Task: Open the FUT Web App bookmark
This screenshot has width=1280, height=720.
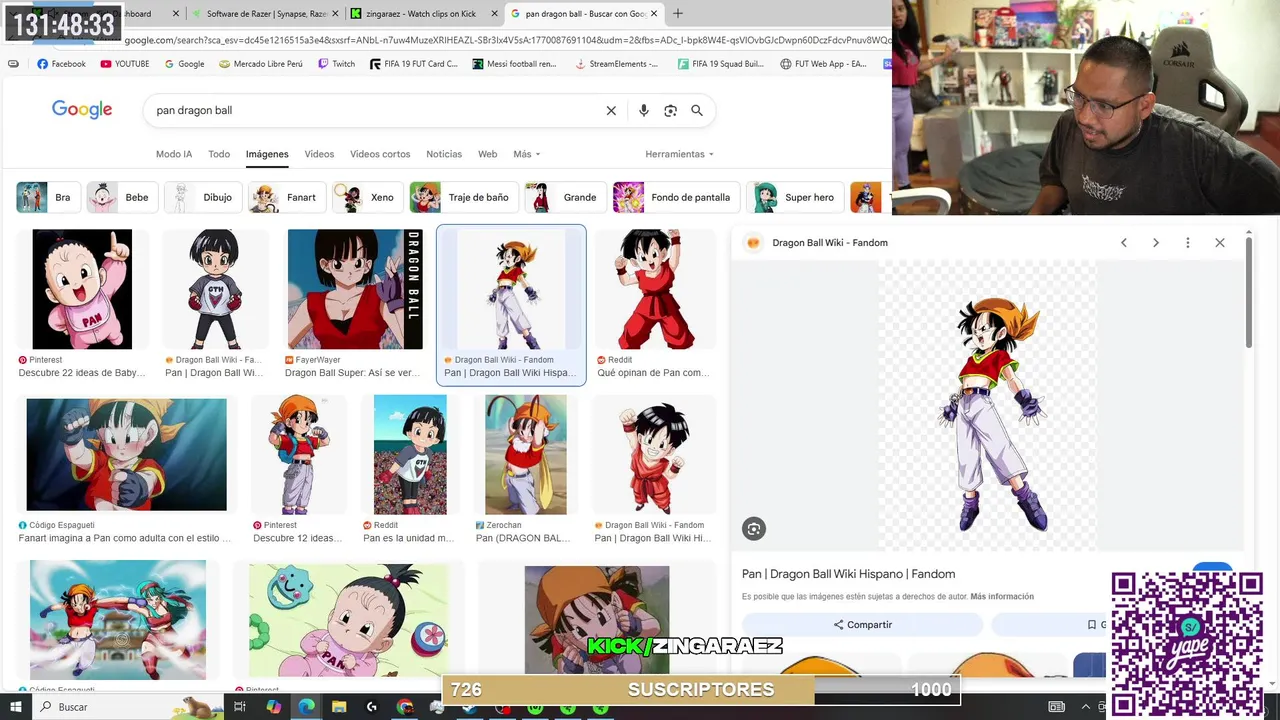Action: click(824, 64)
